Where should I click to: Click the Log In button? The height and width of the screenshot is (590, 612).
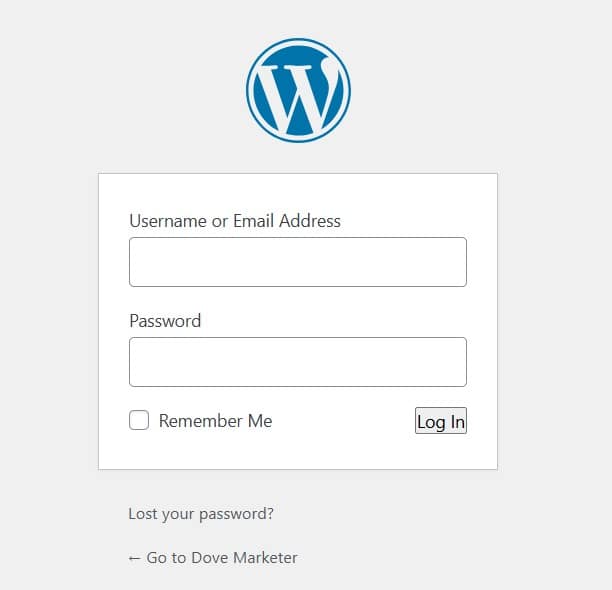click(x=441, y=421)
